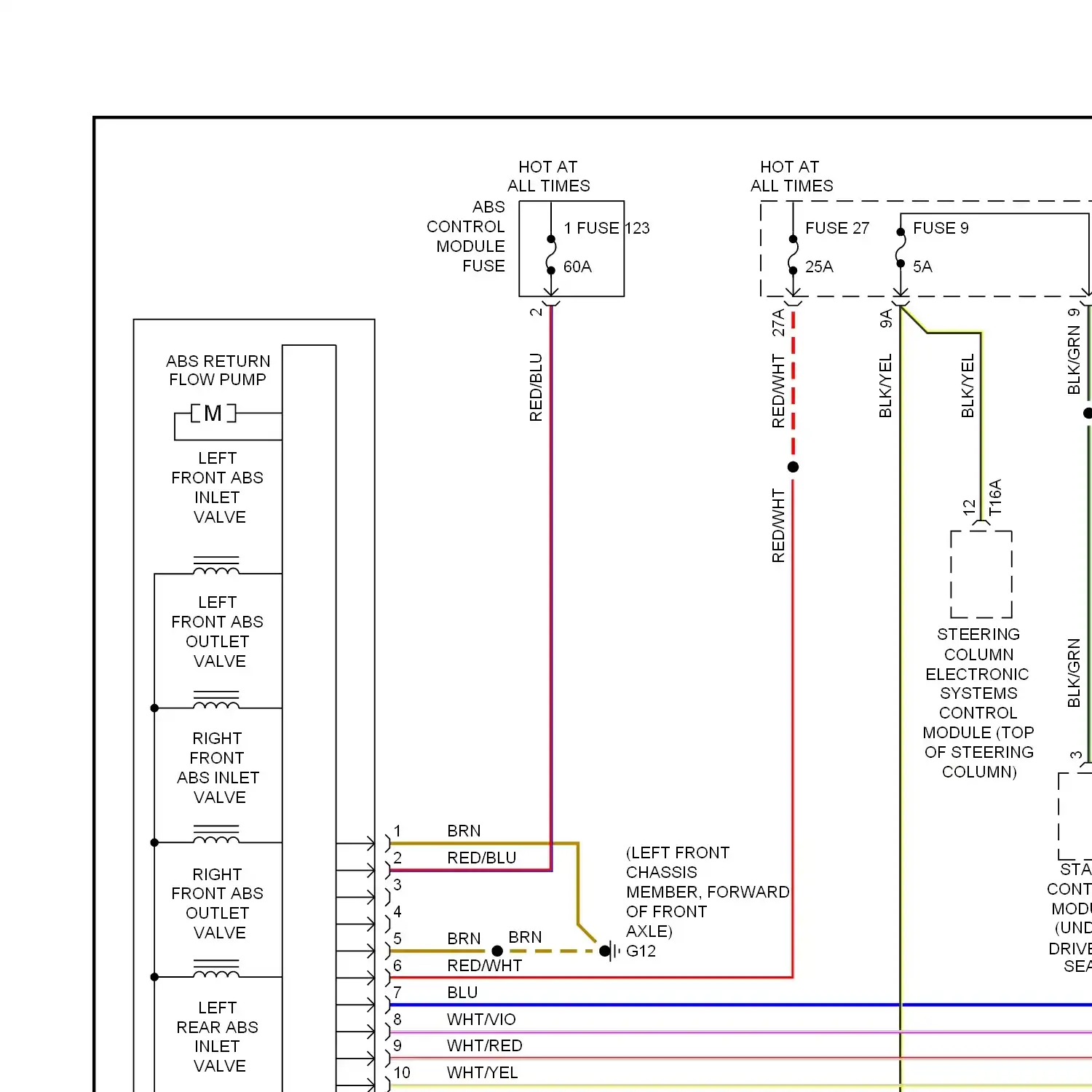This screenshot has width=1092, height=1092.
Task: Click the FUSE 27 fuse symbol
Action: (x=793, y=254)
